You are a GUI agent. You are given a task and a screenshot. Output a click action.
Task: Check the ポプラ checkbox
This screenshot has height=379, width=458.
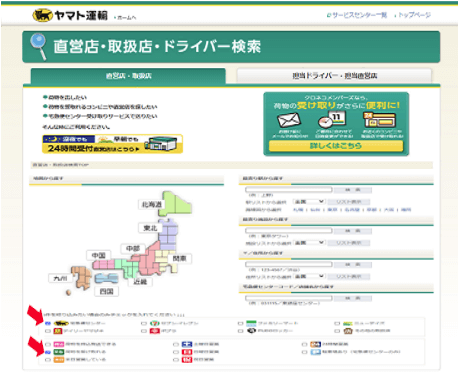[x=144, y=331]
